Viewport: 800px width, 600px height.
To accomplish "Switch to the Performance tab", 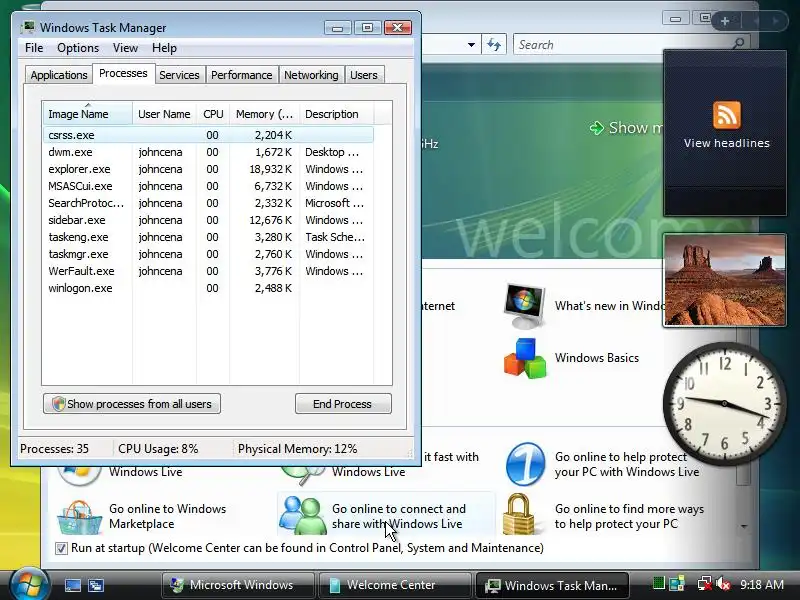I will (x=241, y=75).
